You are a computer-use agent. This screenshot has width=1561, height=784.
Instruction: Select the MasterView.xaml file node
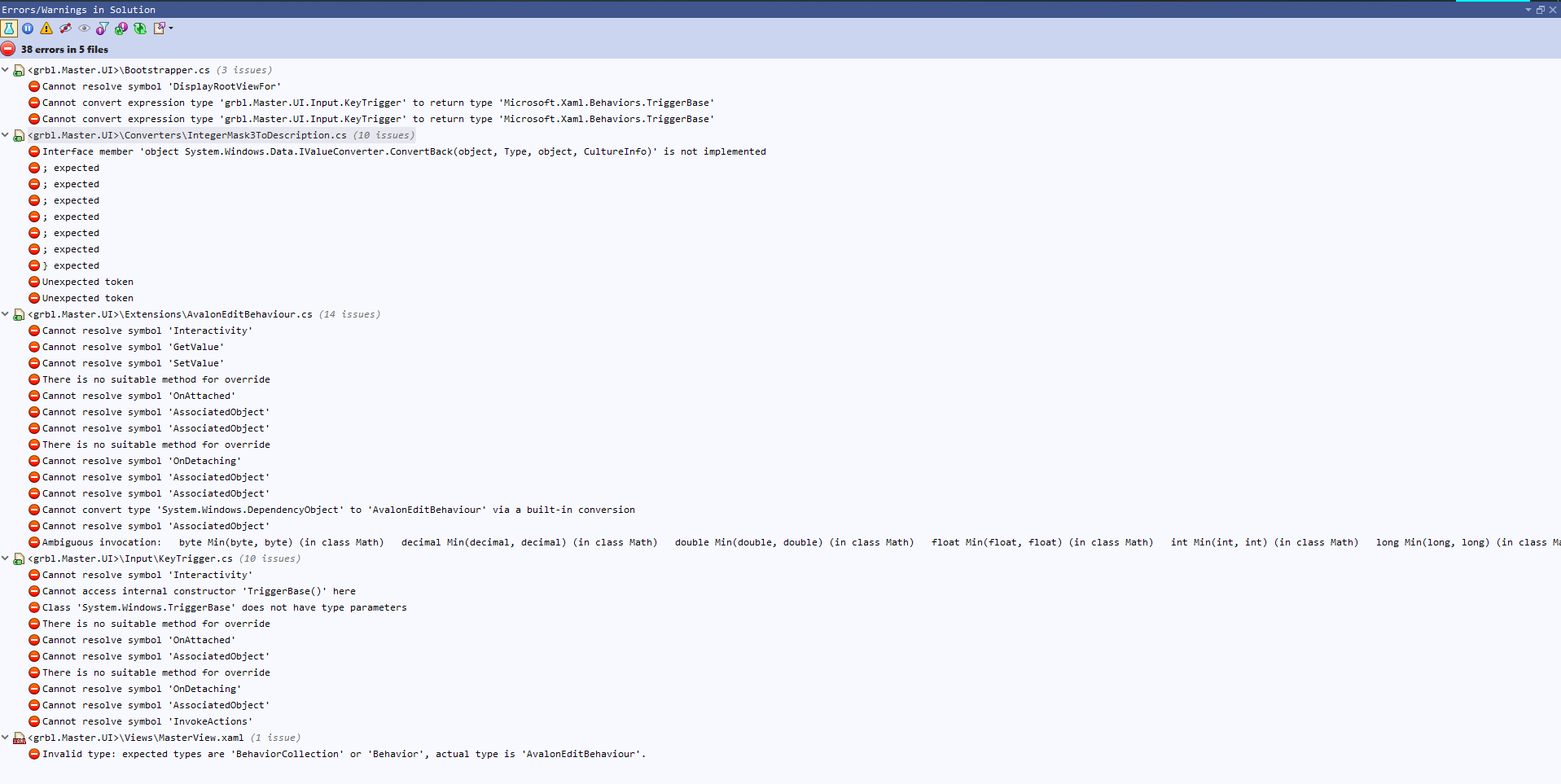pyautogui.click(x=135, y=738)
